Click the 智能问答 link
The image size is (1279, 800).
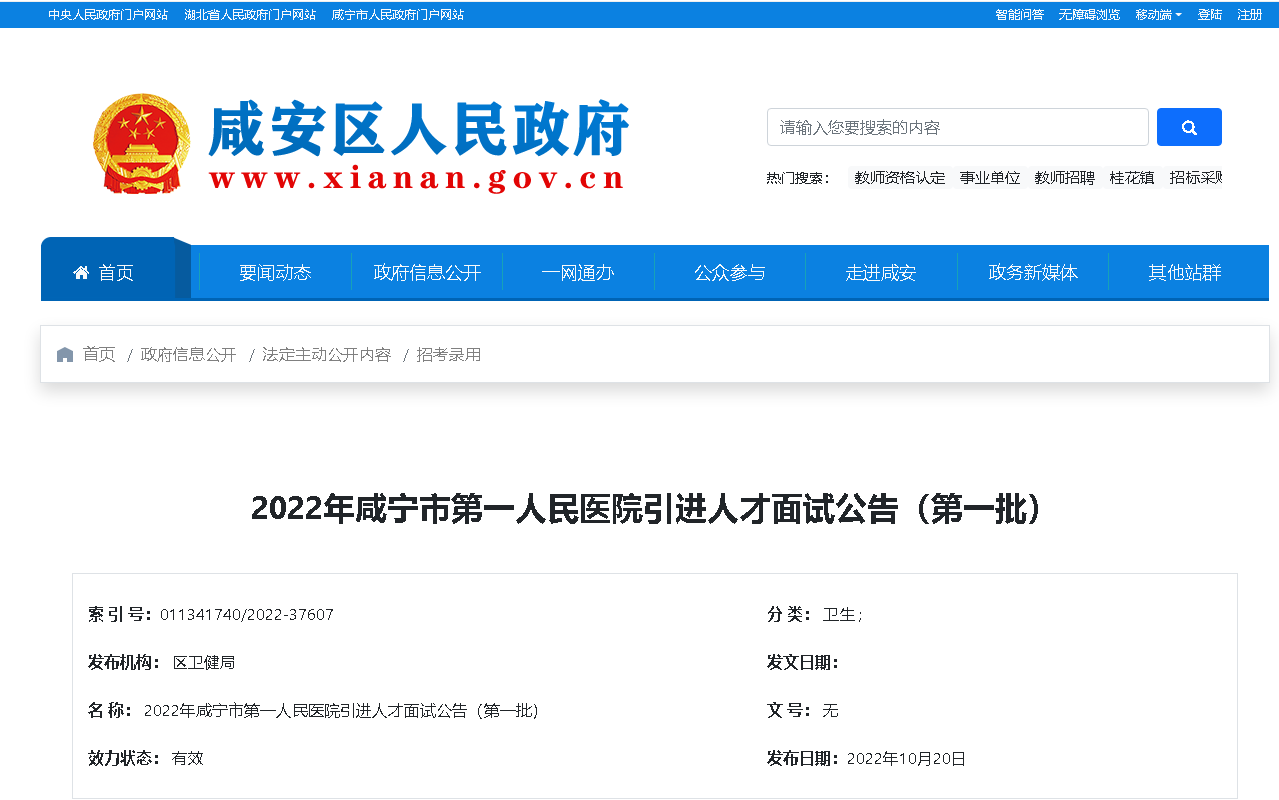[x=1019, y=15]
